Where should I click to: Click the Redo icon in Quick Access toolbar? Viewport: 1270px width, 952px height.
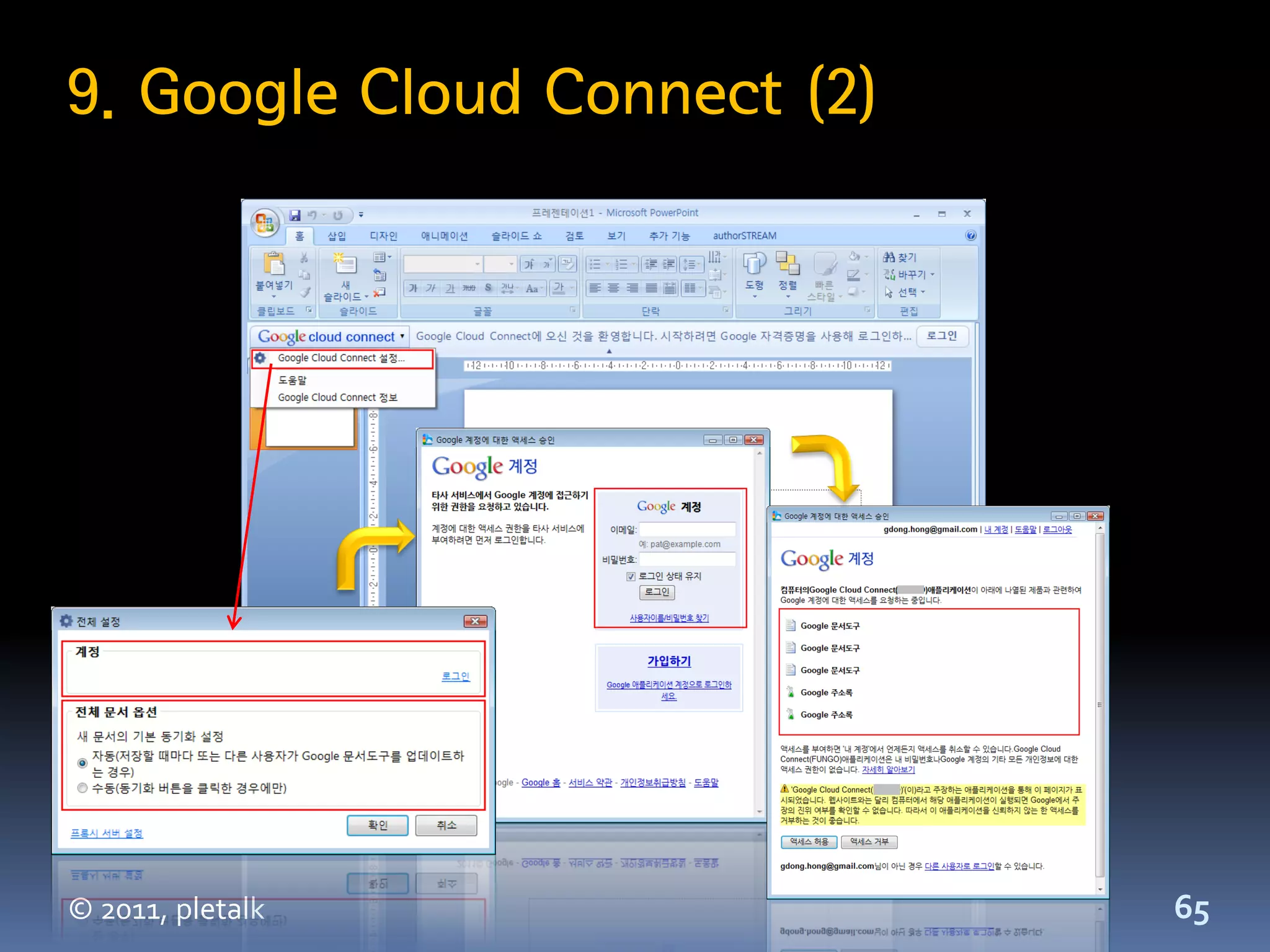point(338,215)
